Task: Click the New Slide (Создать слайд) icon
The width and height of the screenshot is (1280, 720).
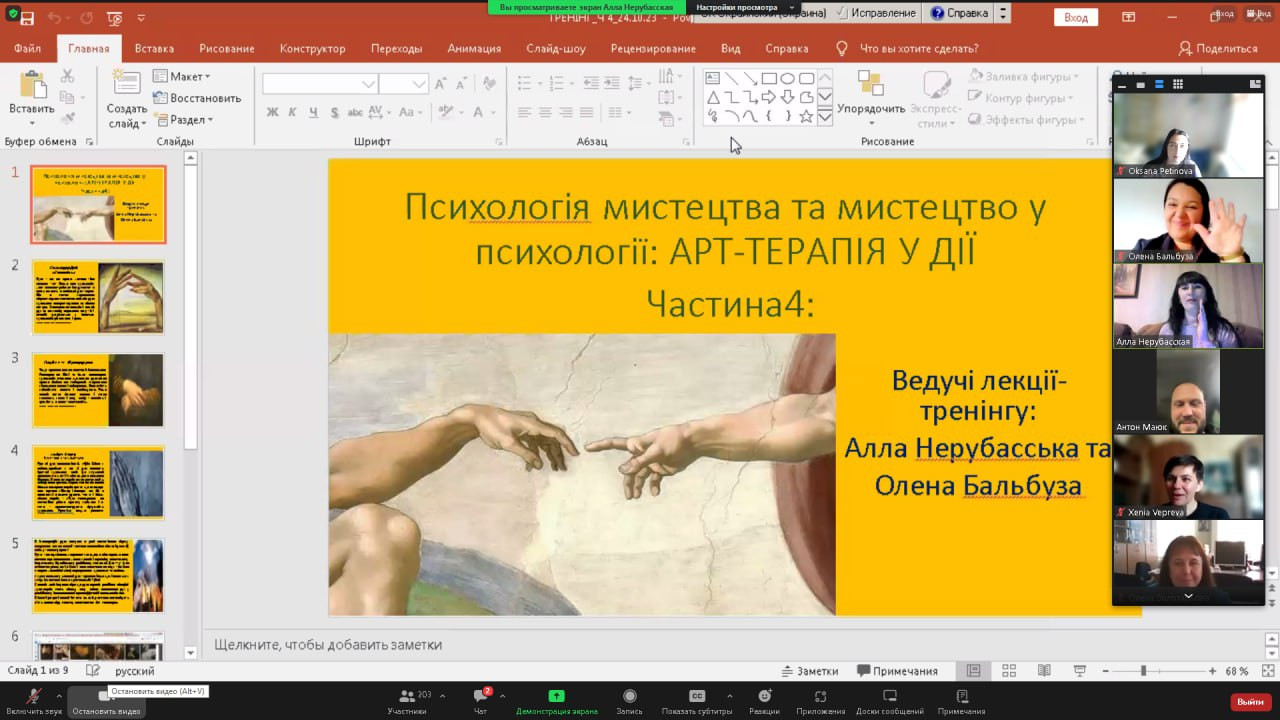Action: (x=126, y=86)
